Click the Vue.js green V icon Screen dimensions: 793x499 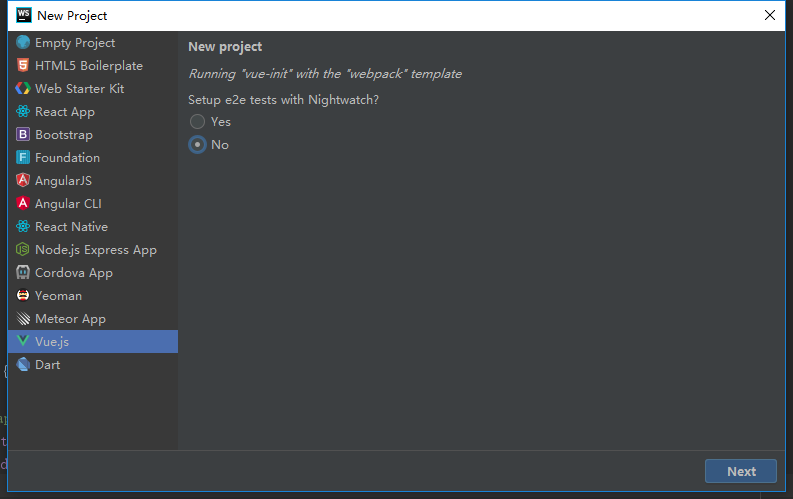(23, 341)
